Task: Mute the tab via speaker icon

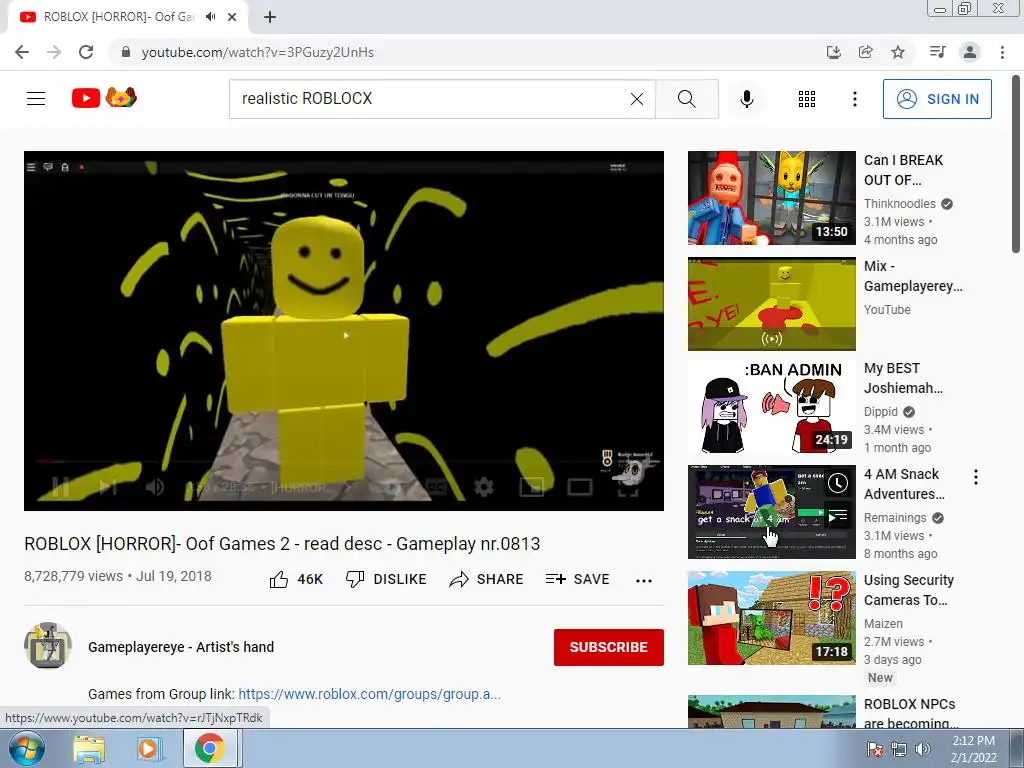Action: pyautogui.click(x=210, y=17)
